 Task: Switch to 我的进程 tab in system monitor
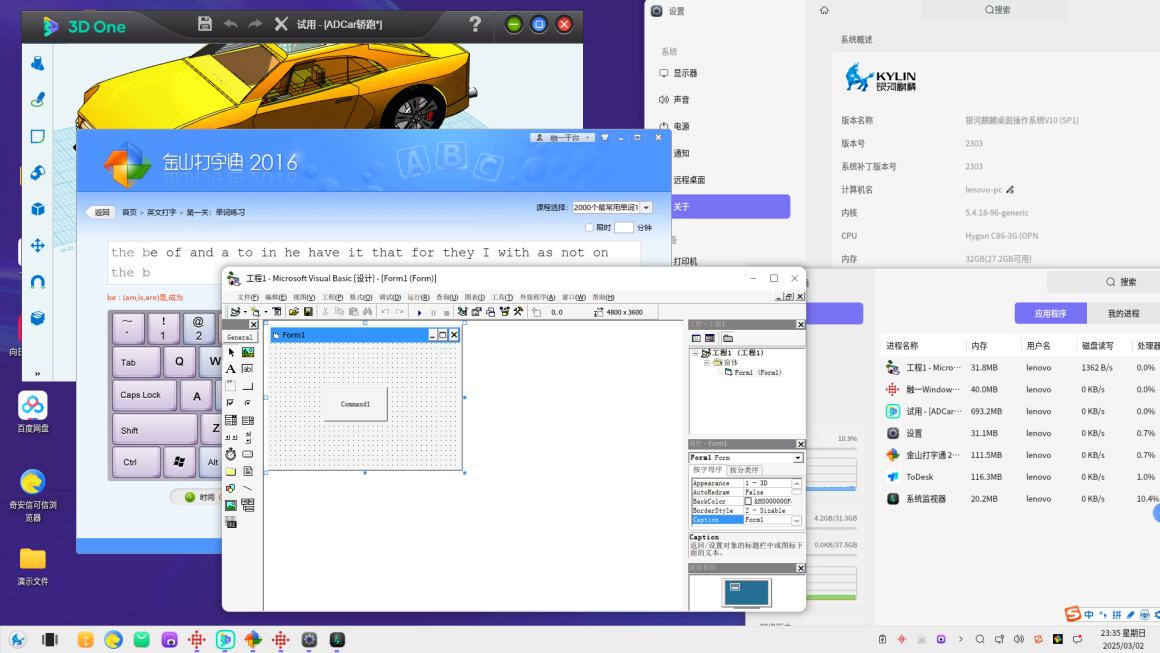1123,314
